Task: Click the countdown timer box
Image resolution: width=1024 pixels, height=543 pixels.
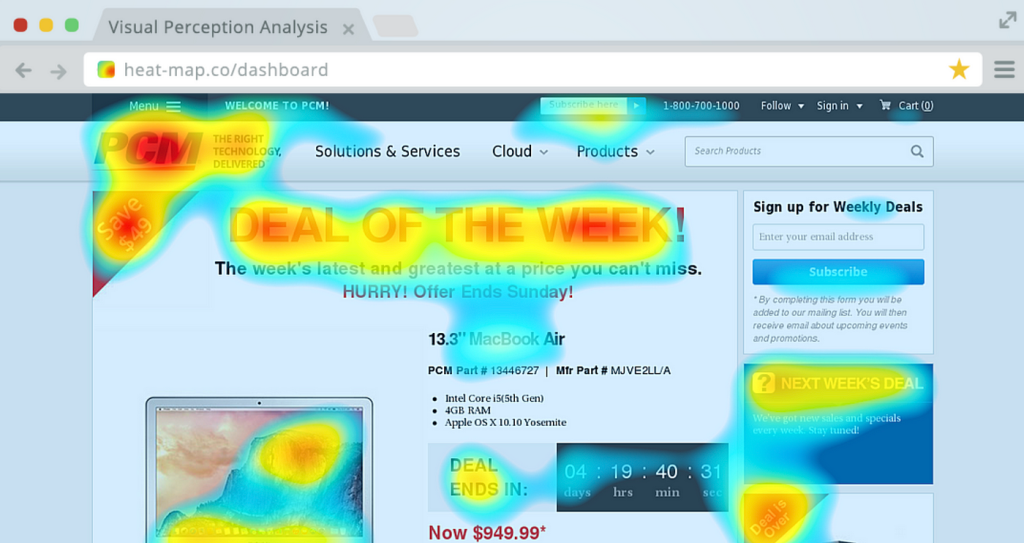Action: tap(643, 478)
